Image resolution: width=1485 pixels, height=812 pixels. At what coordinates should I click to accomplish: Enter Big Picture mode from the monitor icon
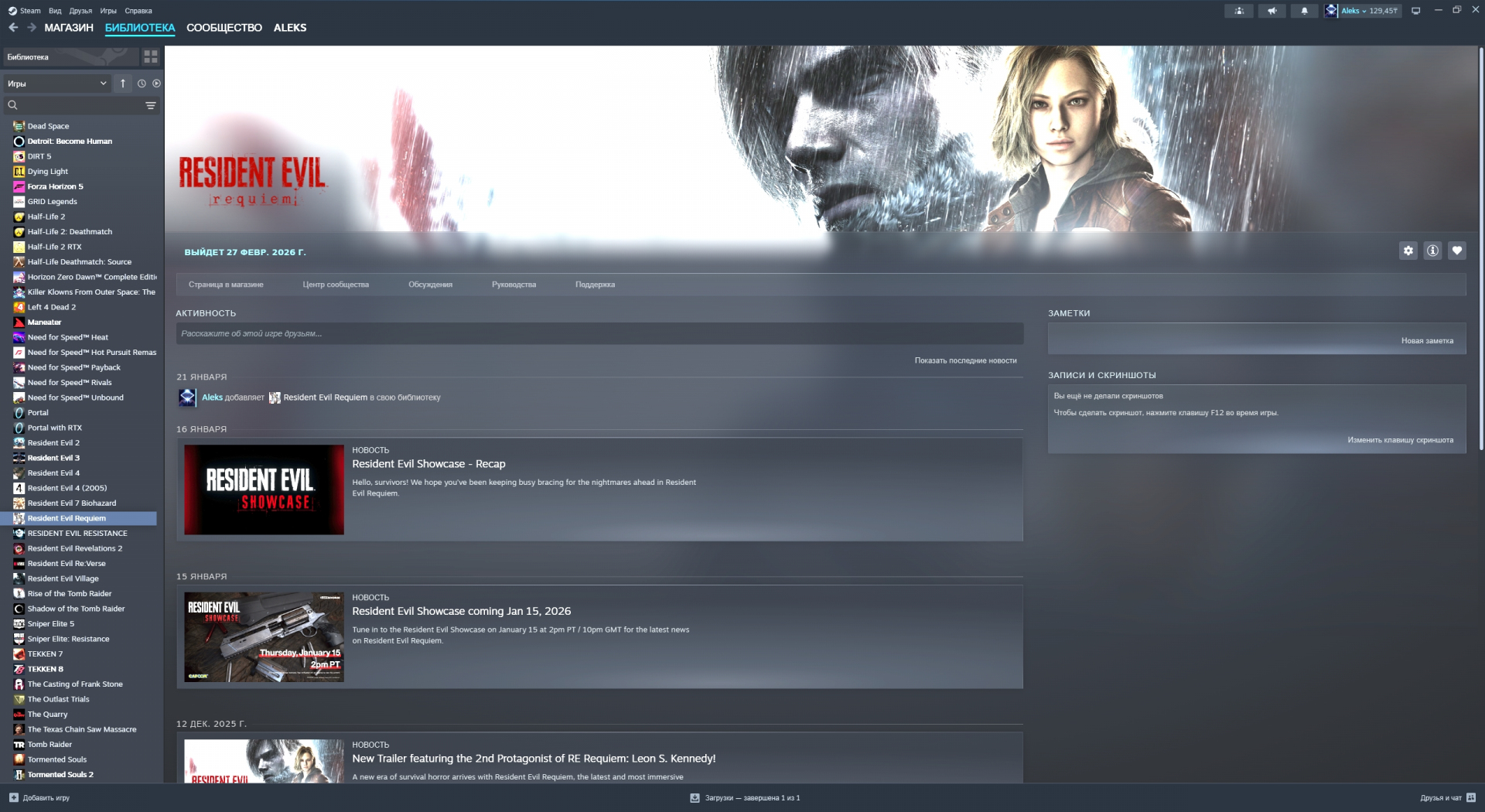(1415, 11)
